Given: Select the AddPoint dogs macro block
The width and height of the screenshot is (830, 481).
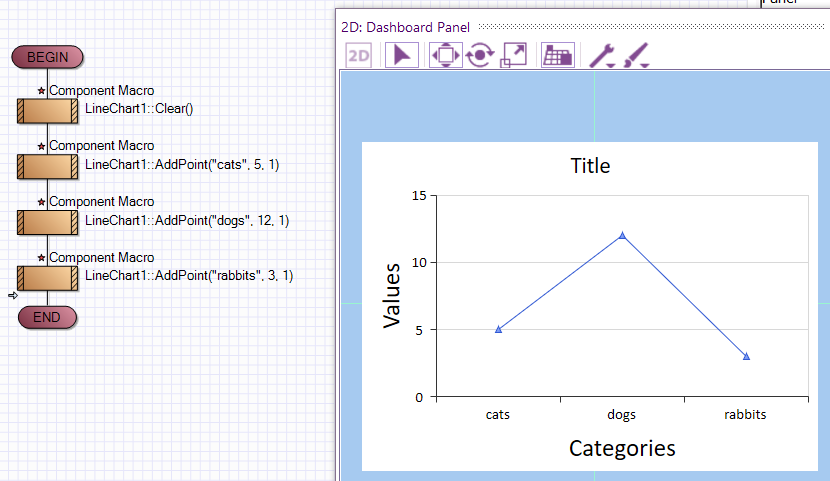Looking at the screenshot, I should point(48,220).
